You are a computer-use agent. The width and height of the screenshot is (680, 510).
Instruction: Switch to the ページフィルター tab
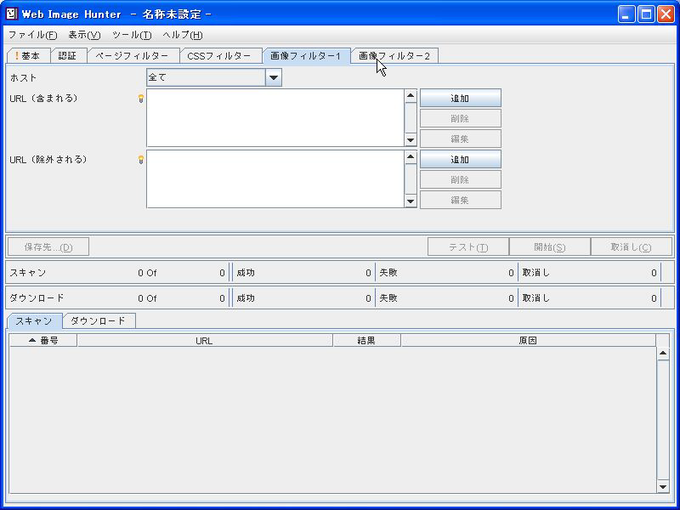click(132, 56)
